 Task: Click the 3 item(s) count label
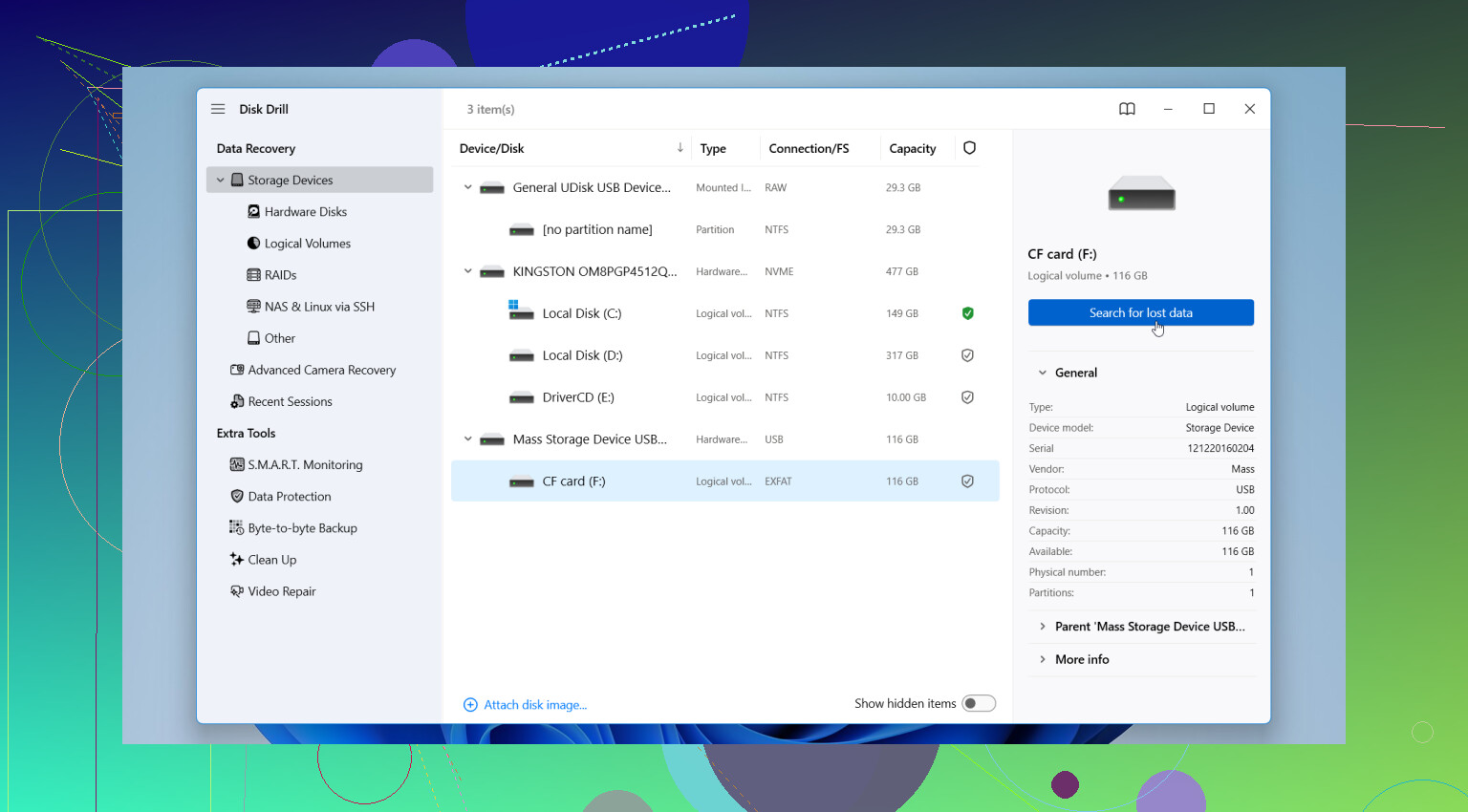(x=490, y=109)
